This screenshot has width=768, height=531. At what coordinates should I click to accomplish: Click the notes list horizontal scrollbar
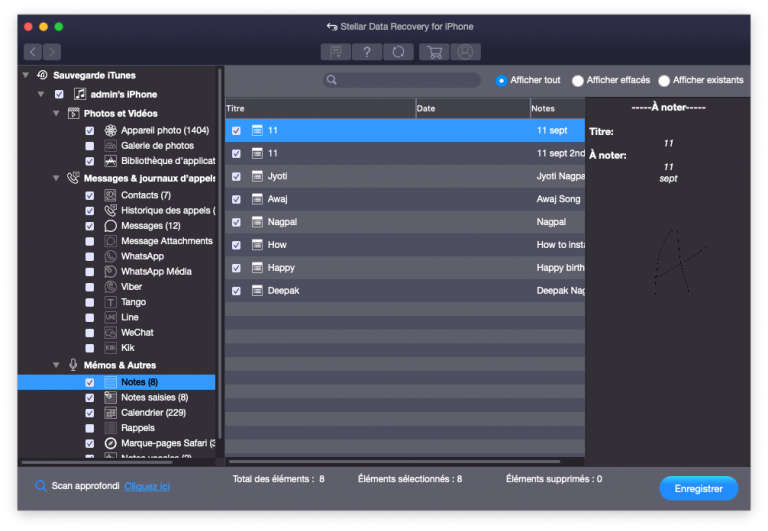[394, 461]
